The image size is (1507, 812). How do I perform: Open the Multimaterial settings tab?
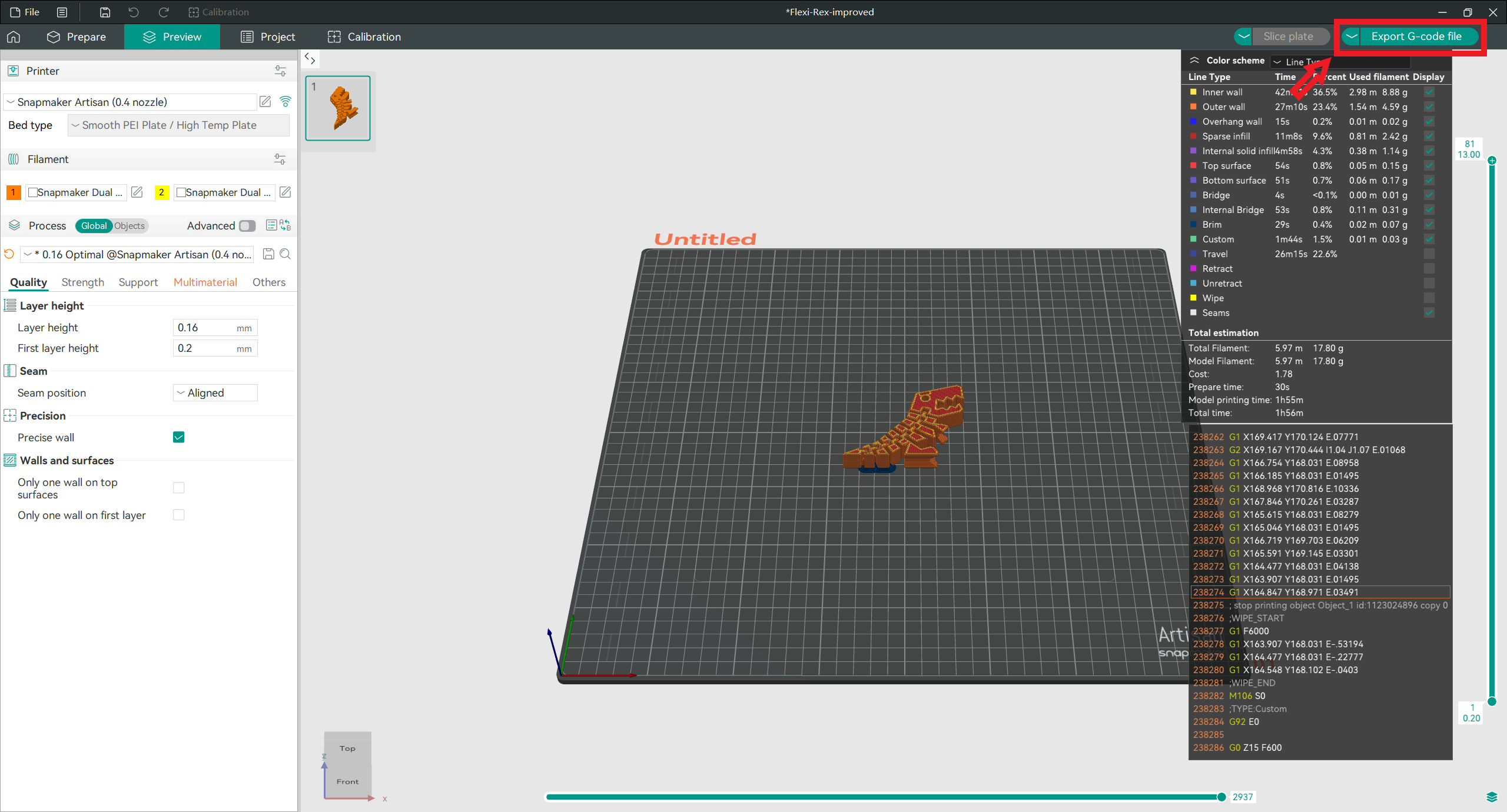click(x=205, y=282)
